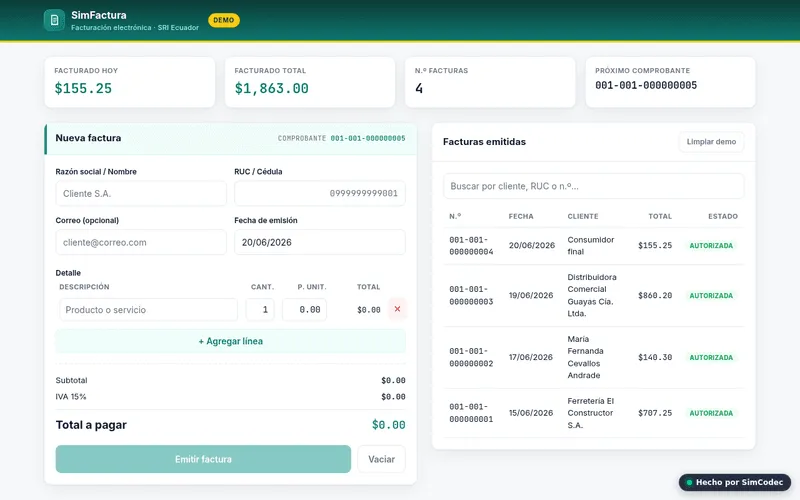Focus the RUC / Cédula input field
This screenshot has width=800, height=500.
pos(320,193)
